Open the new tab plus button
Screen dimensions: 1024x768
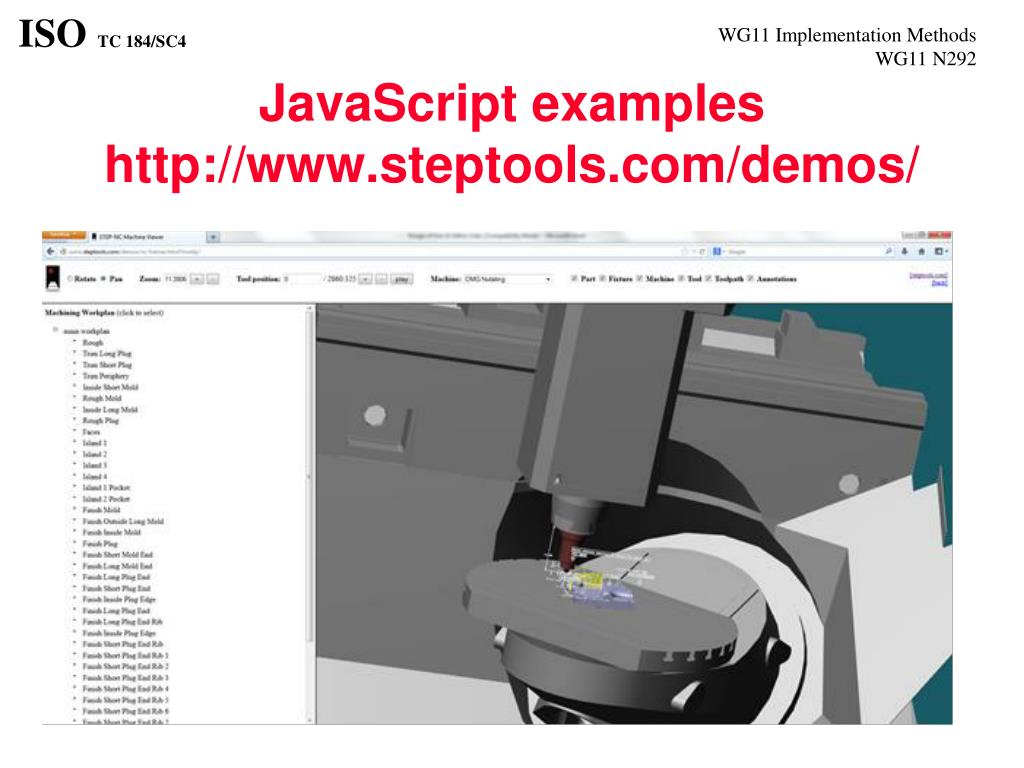(x=213, y=237)
